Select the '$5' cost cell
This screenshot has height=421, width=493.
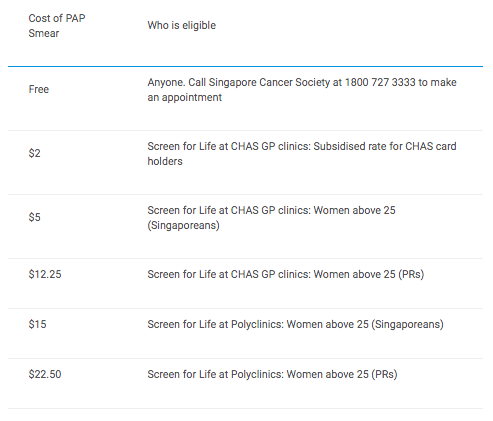pos(34,217)
